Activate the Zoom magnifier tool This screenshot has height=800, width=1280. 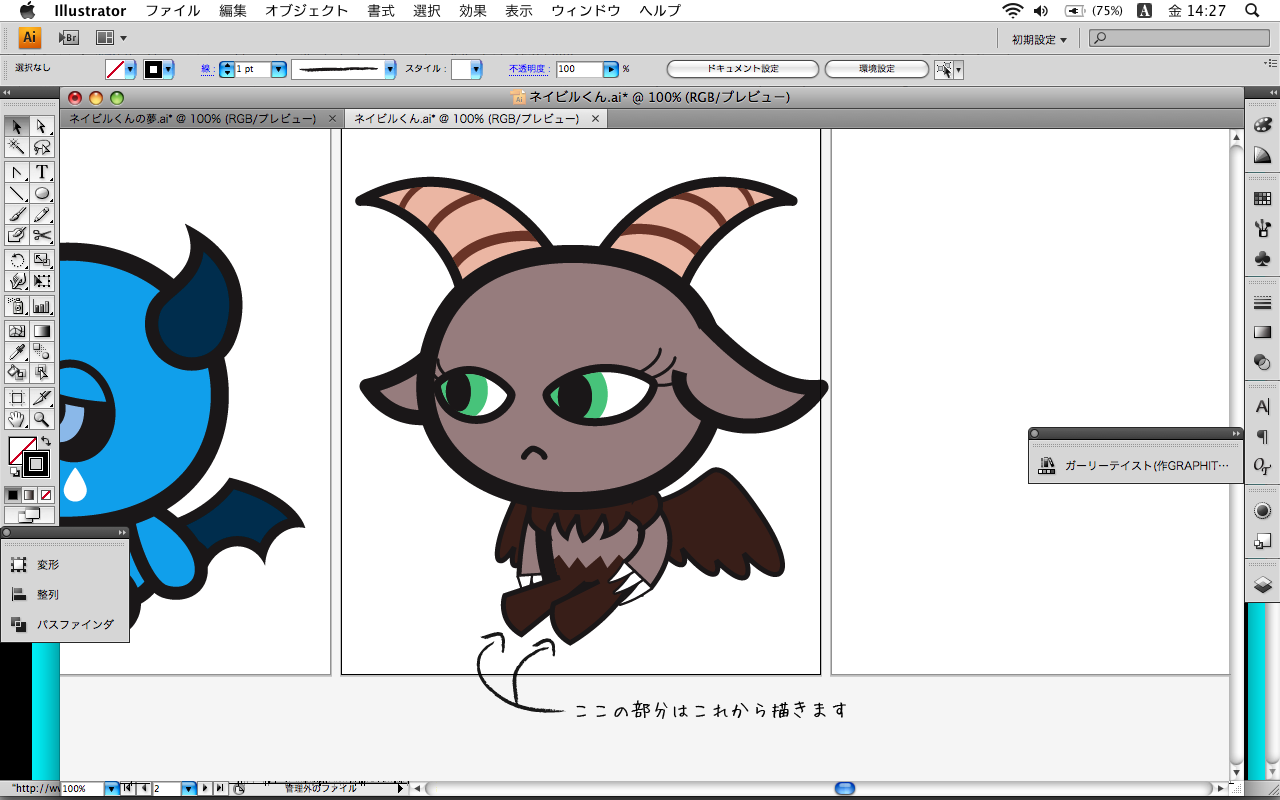tap(42, 419)
